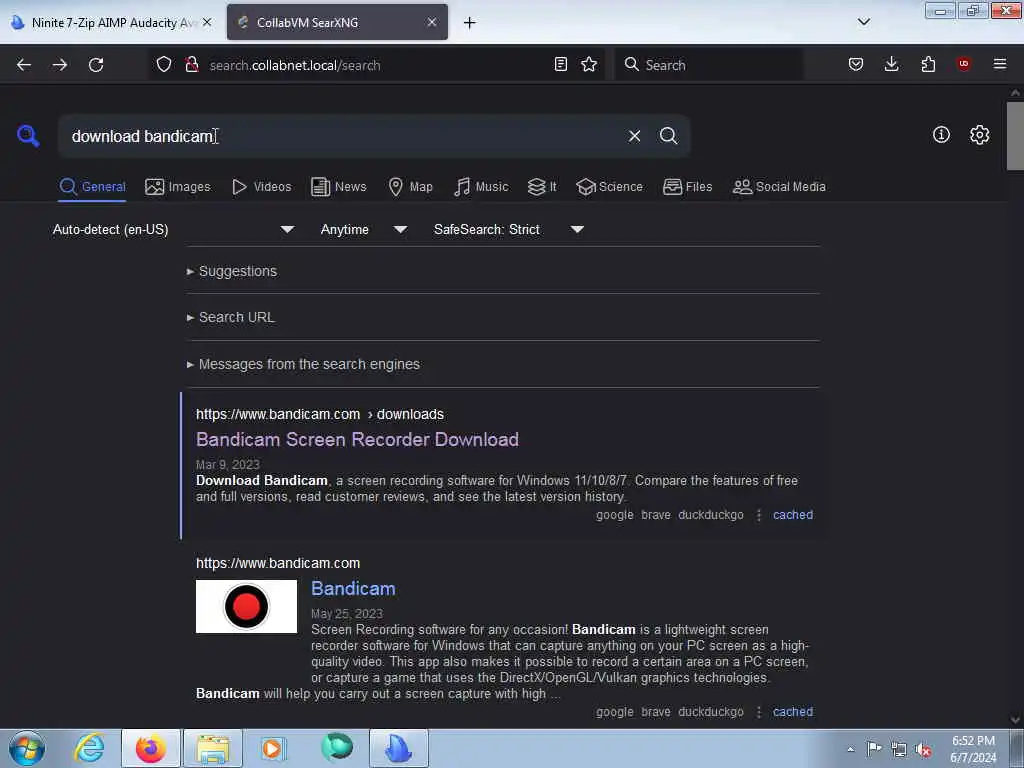Image resolution: width=1024 pixels, height=768 pixels.
Task: Click the SearXNG magnifier logo
Action: point(28,136)
